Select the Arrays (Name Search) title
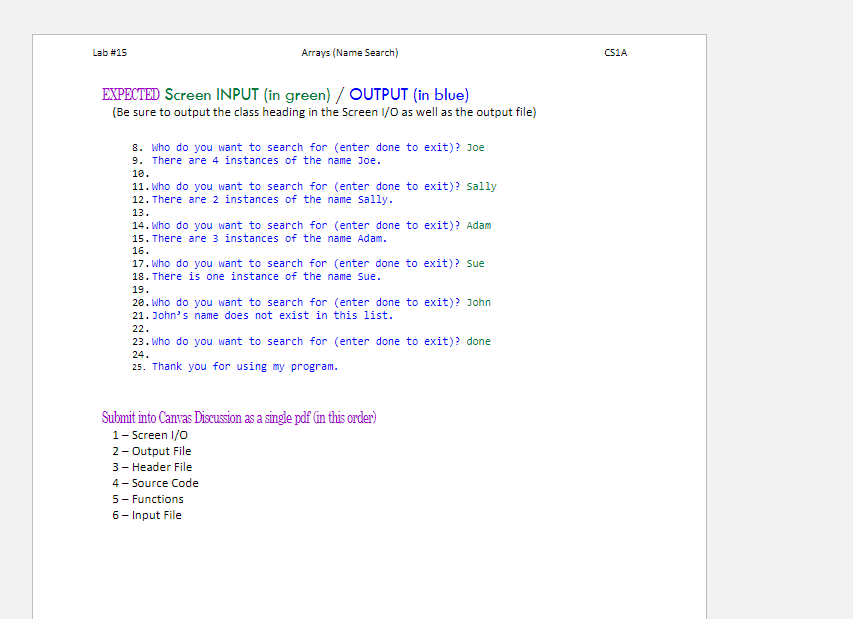Viewport: 853px width, 619px height. [349, 52]
